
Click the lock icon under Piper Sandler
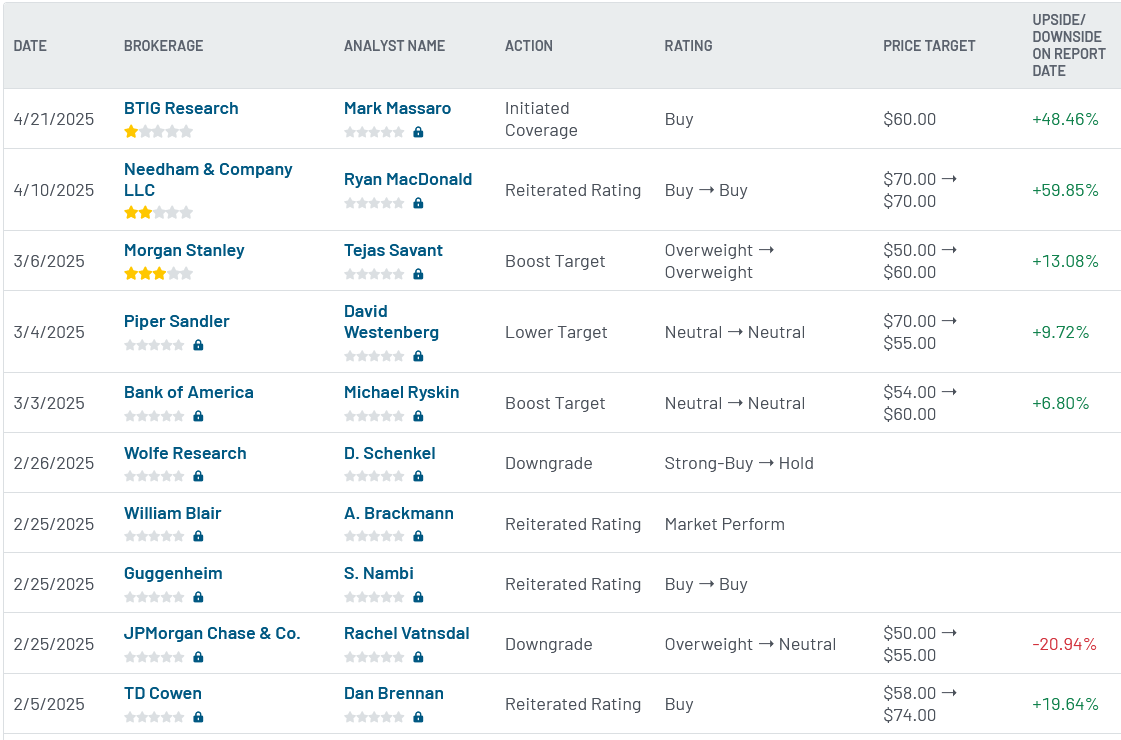[199, 345]
